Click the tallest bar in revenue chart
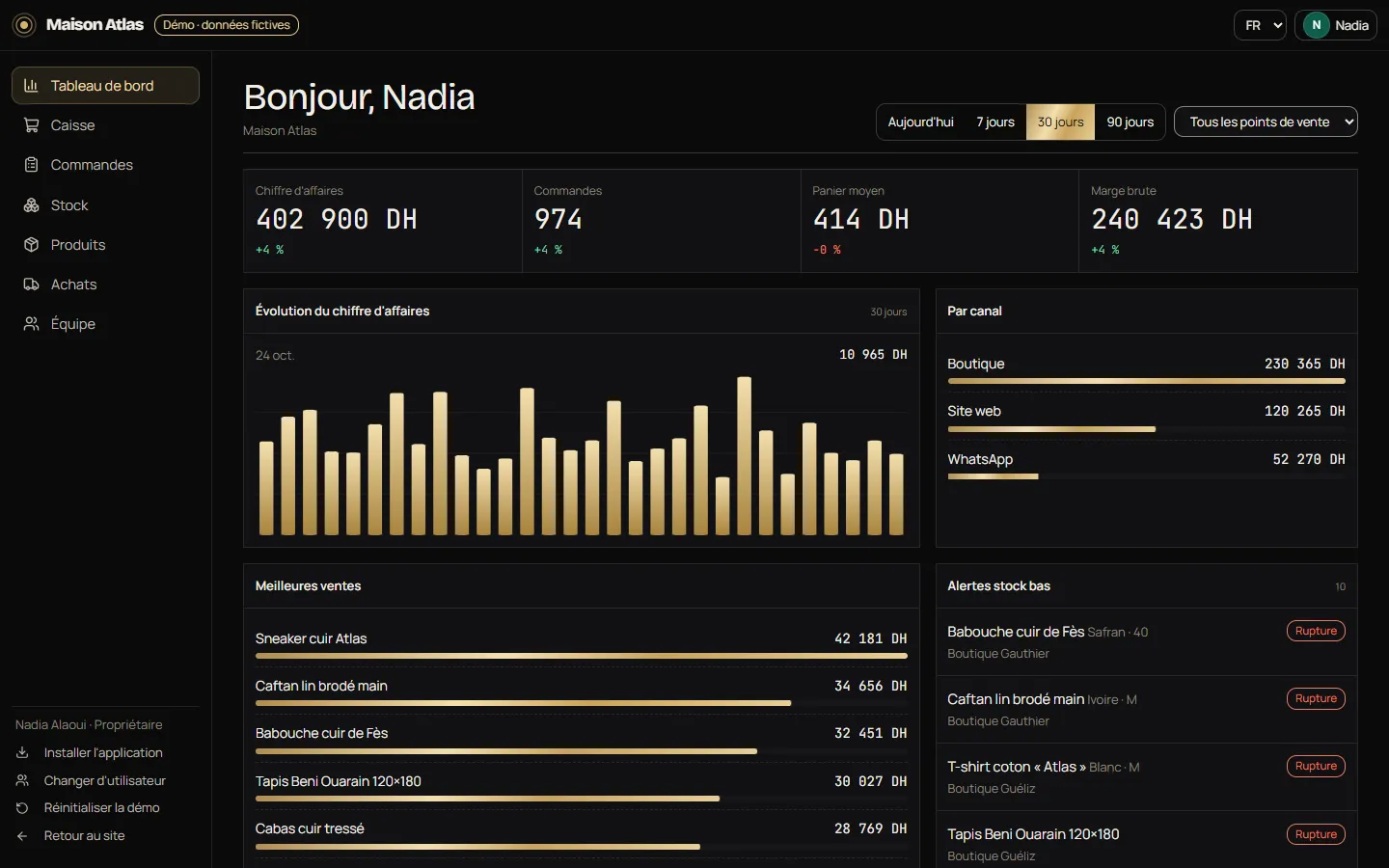This screenshot has width=1389, height=868. (744, 456)
